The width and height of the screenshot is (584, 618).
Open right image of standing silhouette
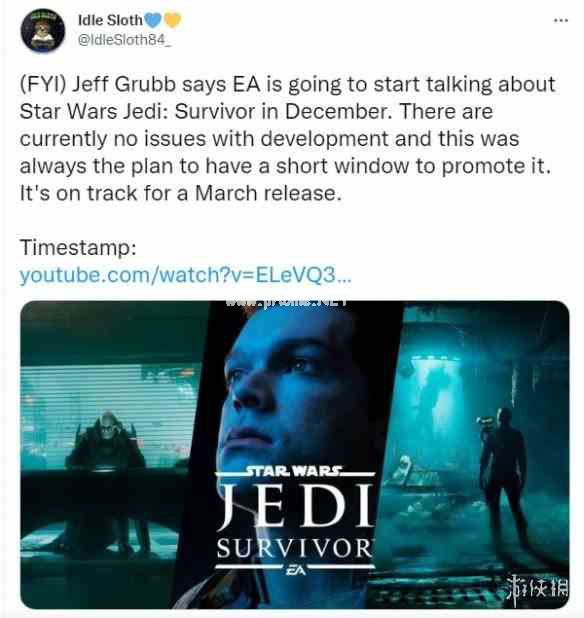[x=471, y=455]
